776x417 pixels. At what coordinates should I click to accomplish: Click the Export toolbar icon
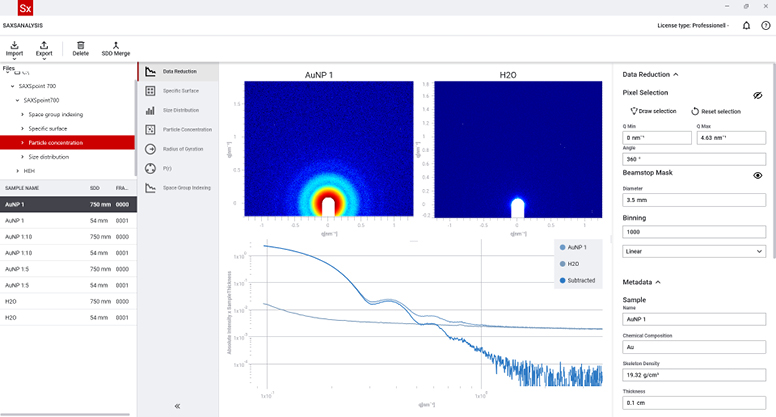[x=44, y=45]
